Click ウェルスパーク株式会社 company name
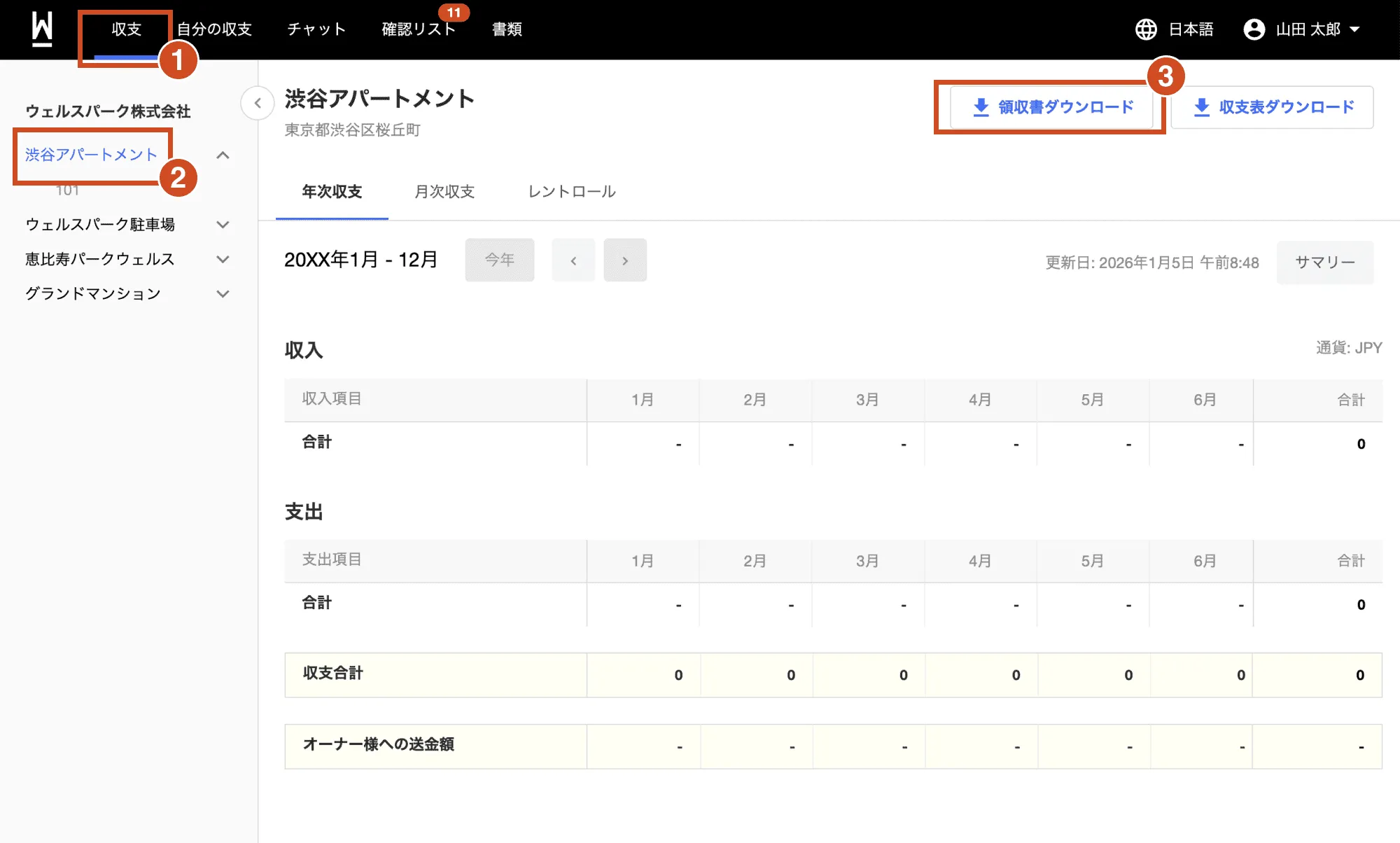 (108, 111)
